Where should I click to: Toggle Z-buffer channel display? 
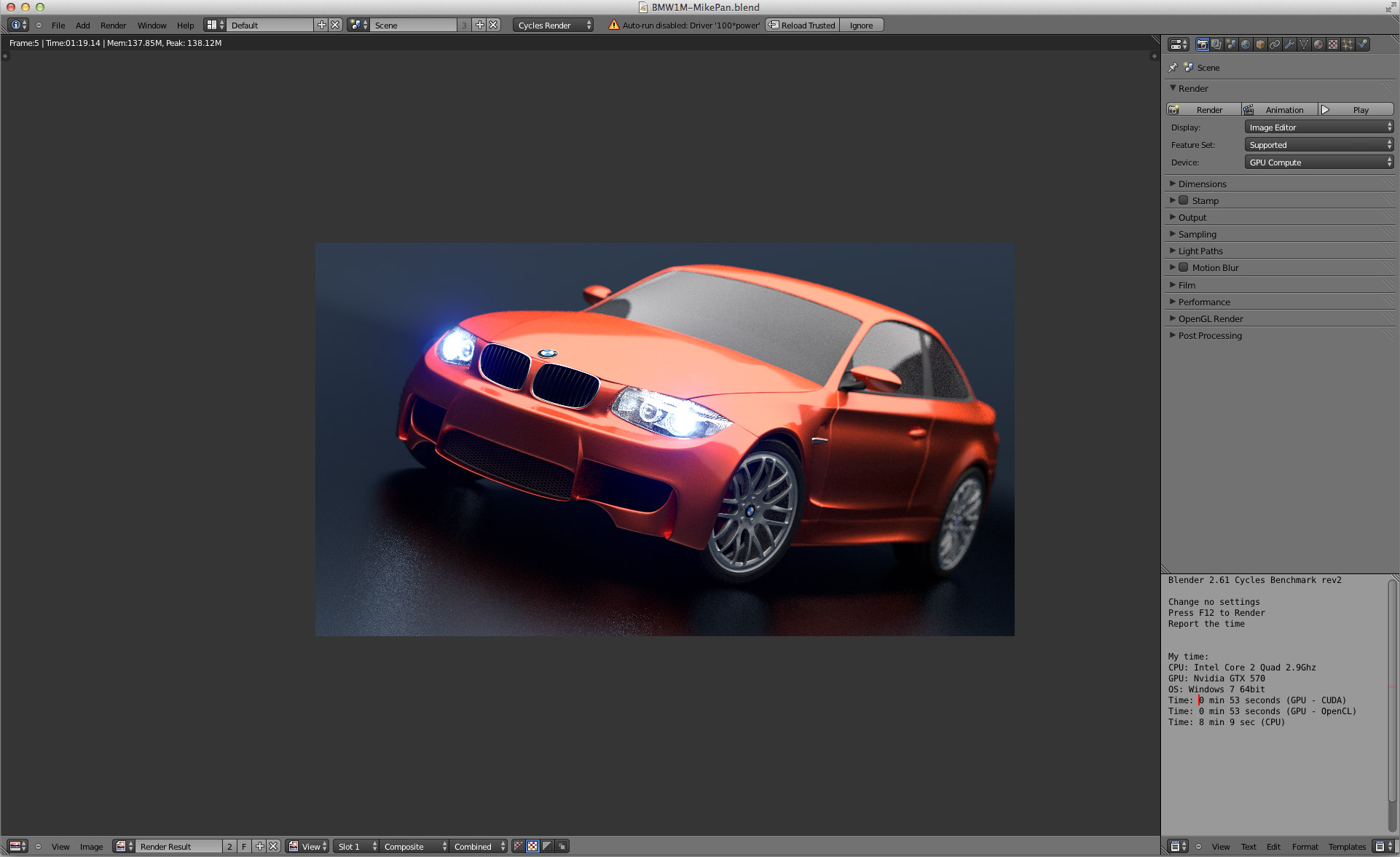pos(562,846)
